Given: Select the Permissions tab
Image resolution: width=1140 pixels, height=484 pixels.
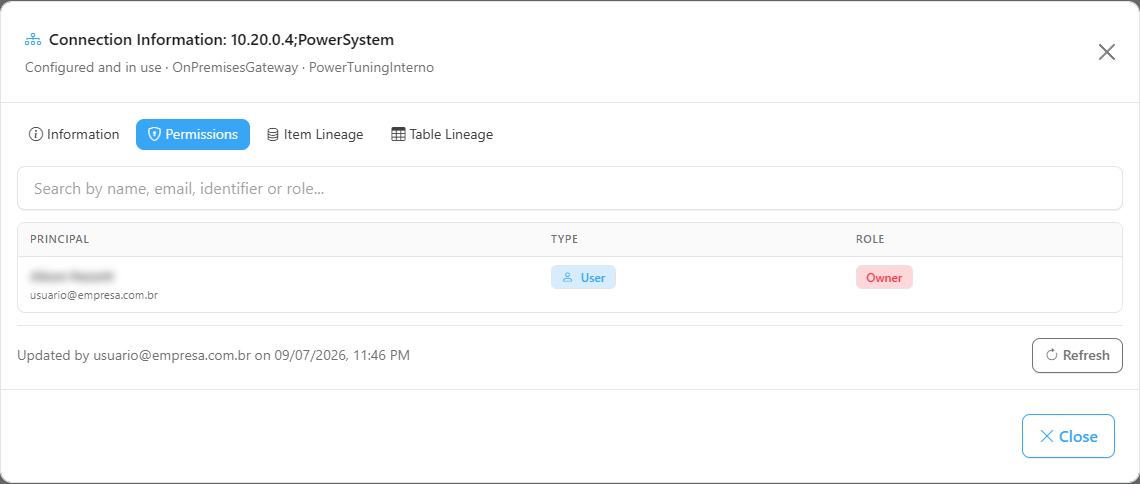Looking at the screenshot, I should click(x=193, y=134).
